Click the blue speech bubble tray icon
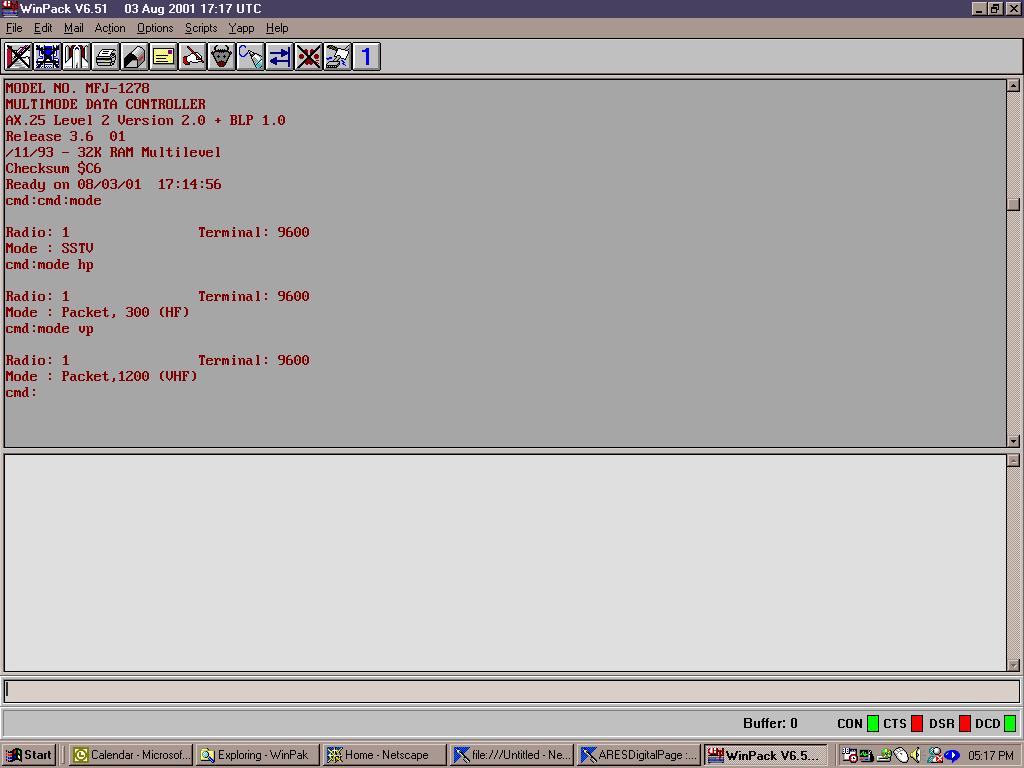The image size is (1024, 768). 952,755
